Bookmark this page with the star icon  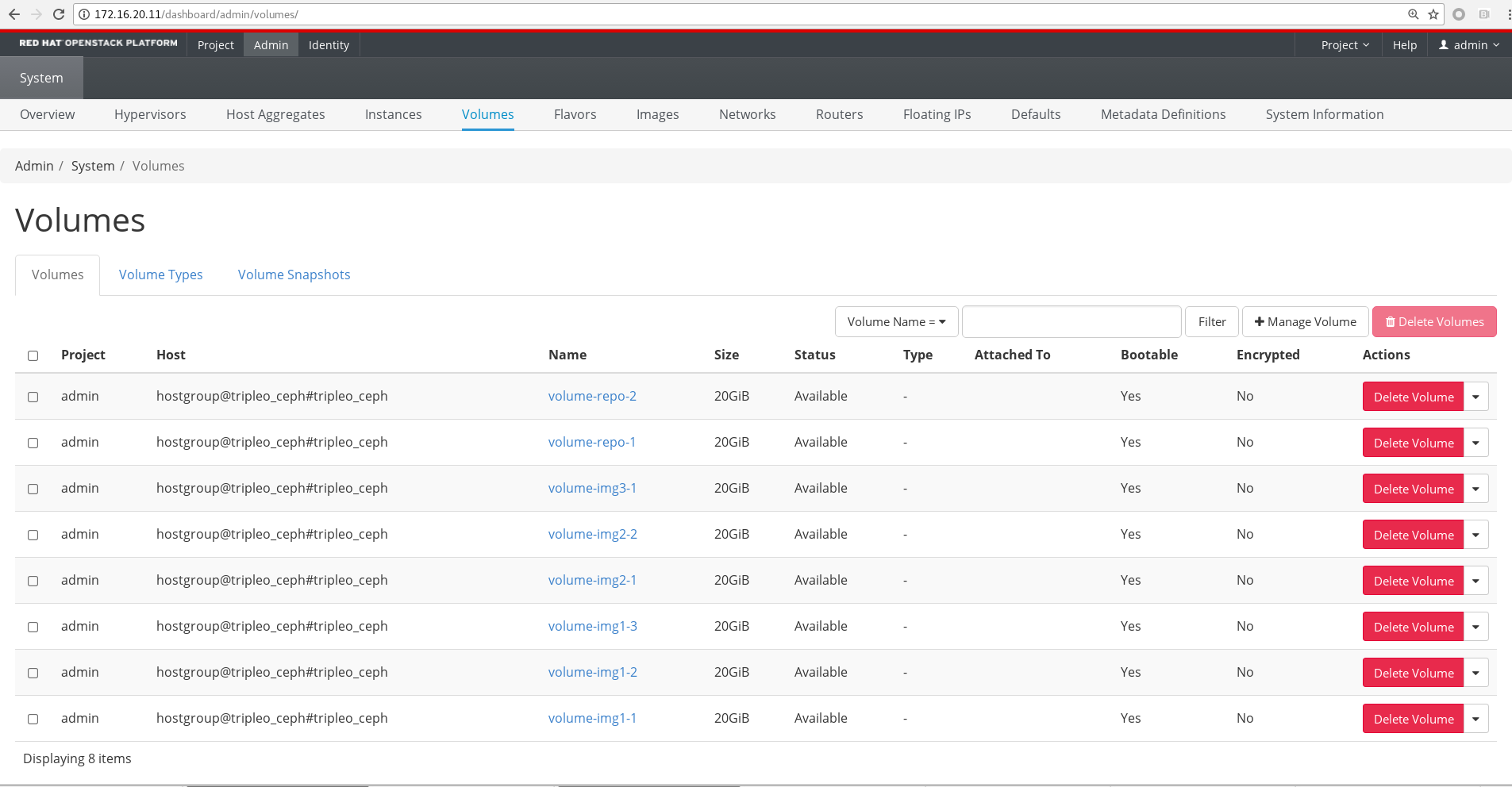(1433, 14)
